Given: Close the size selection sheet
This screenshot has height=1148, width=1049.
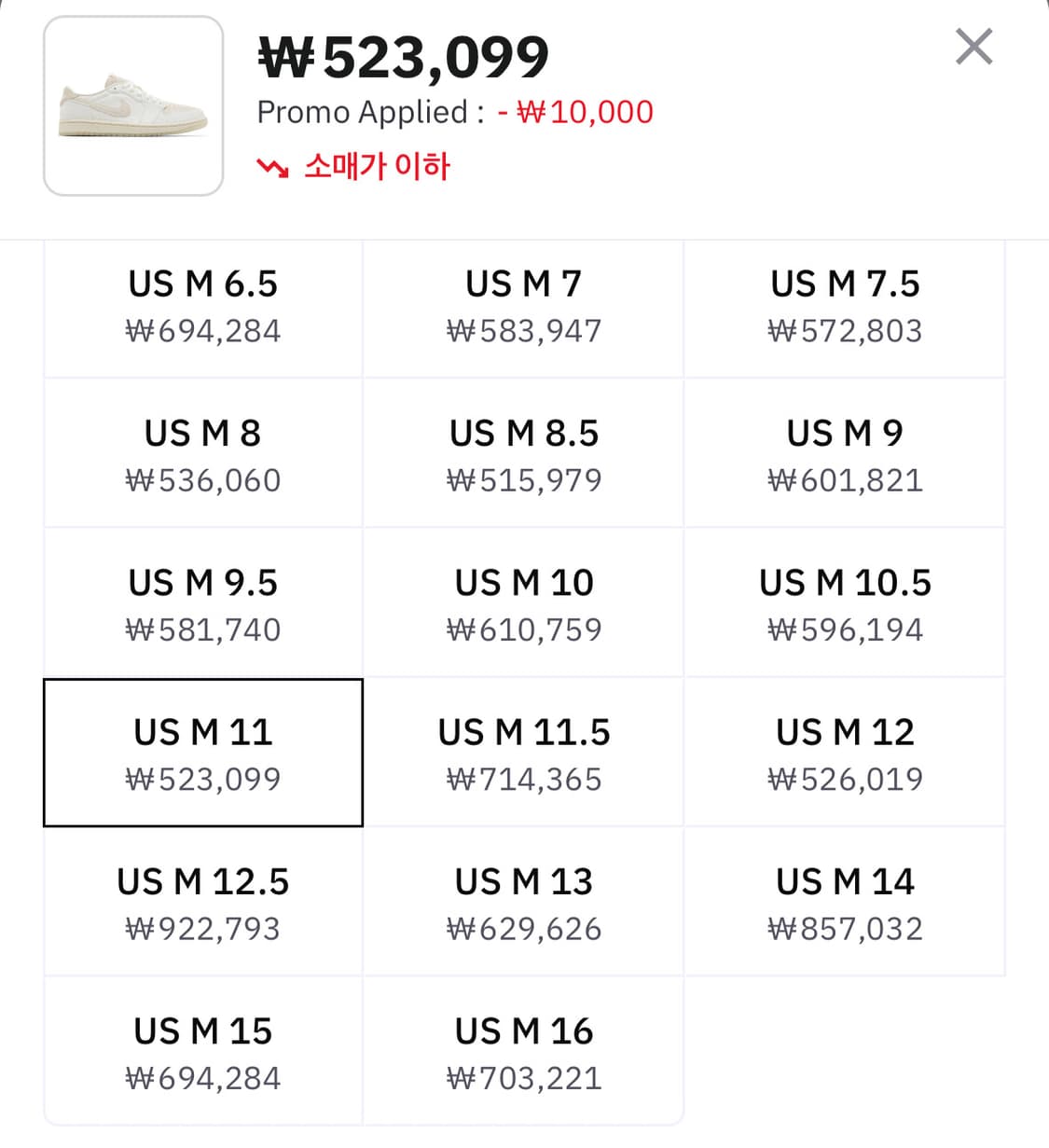Looking at the screenshot, I should pyautogui.click(x=973, y=47).
